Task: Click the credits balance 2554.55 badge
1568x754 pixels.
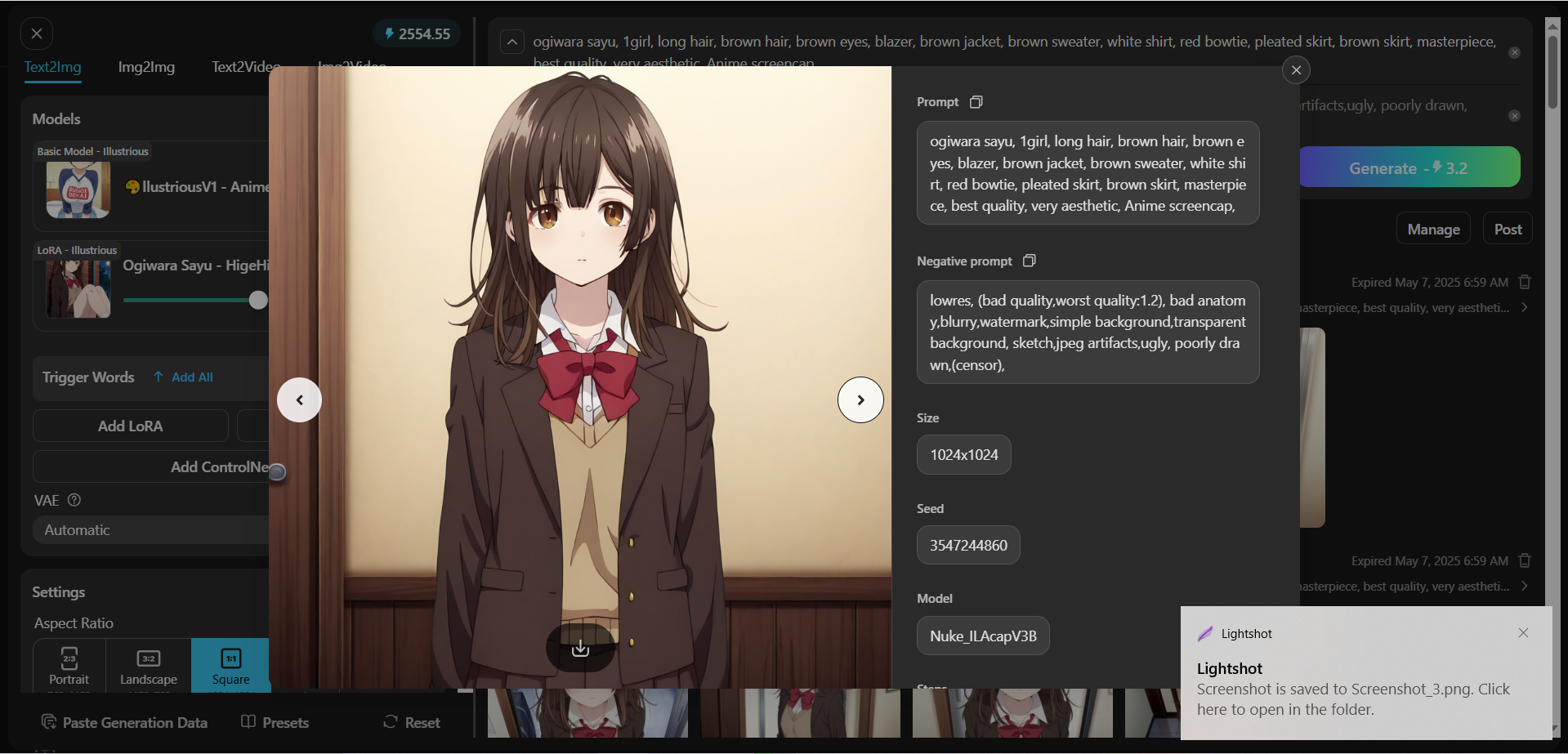Action: tap(418, 33)
